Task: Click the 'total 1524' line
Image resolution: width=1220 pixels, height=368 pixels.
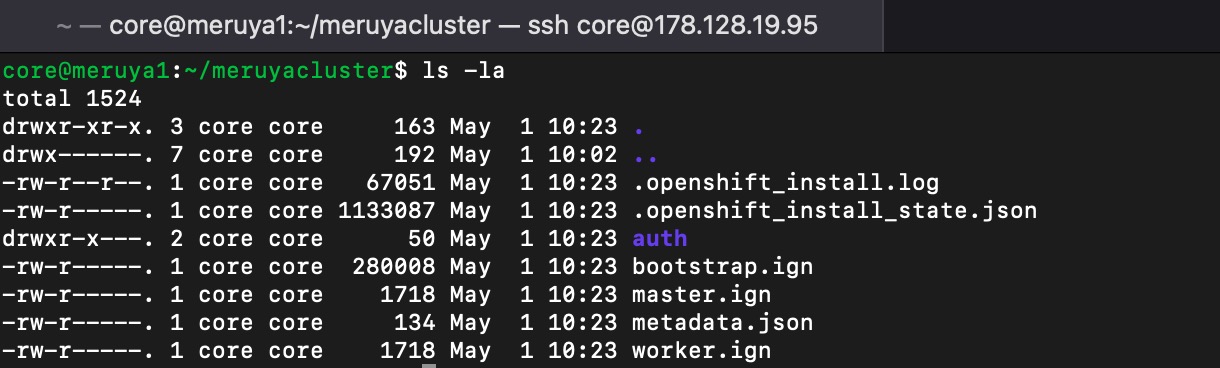Action: tap(72, 99)
